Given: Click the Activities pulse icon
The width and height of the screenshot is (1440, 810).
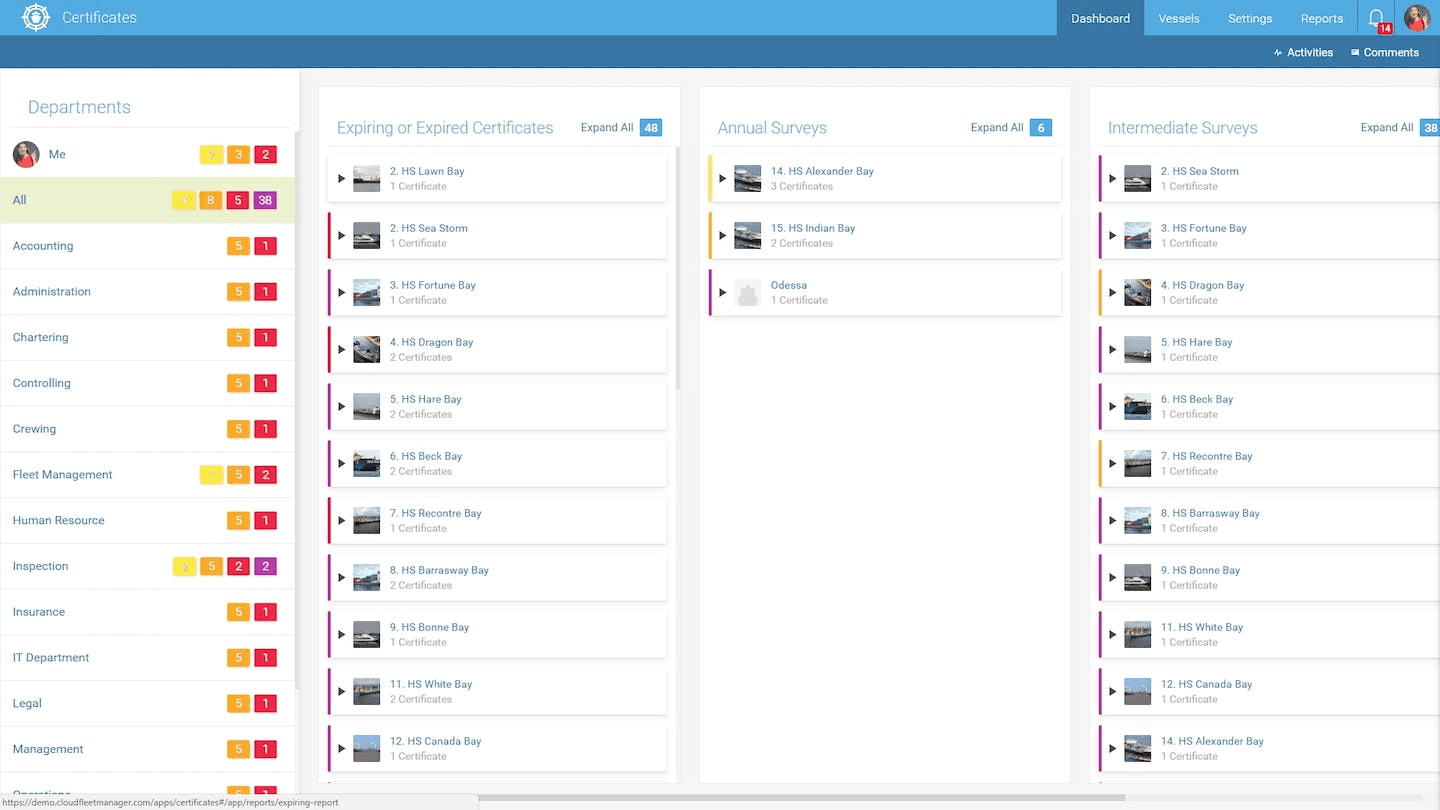Looking at the screenshot, I should (1278, 53).
